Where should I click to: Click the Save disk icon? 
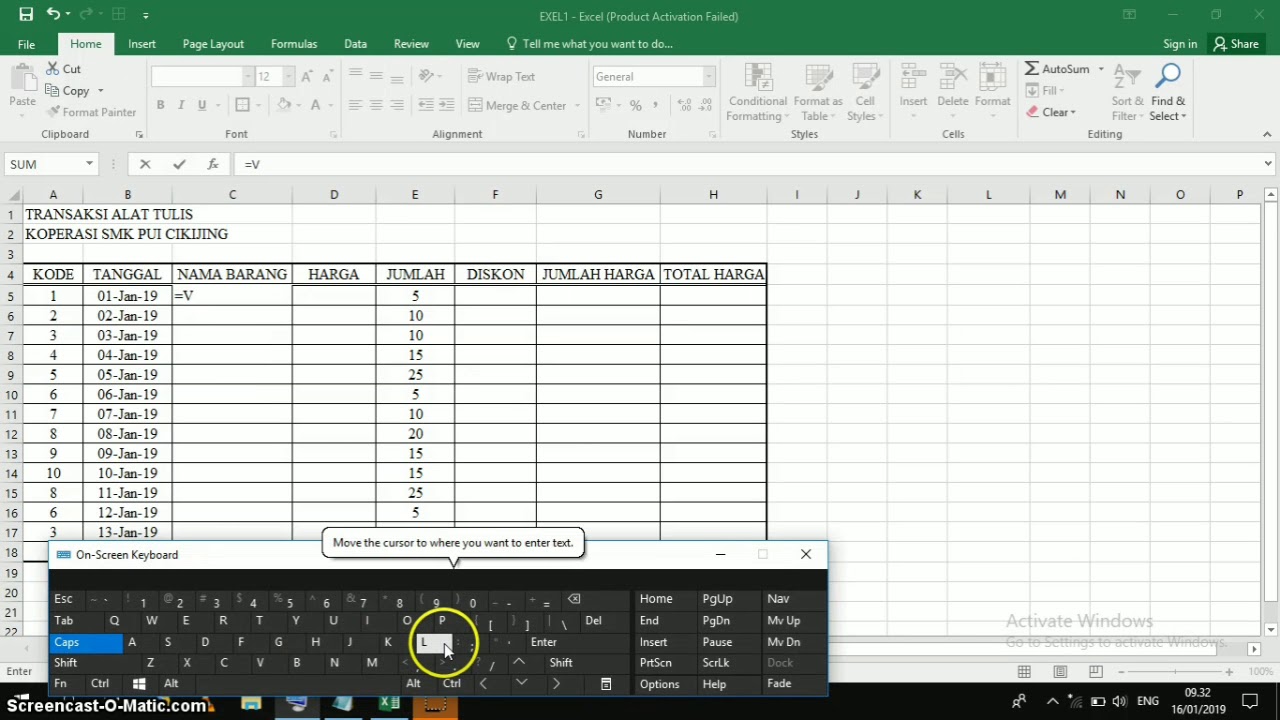coord(26,15)
